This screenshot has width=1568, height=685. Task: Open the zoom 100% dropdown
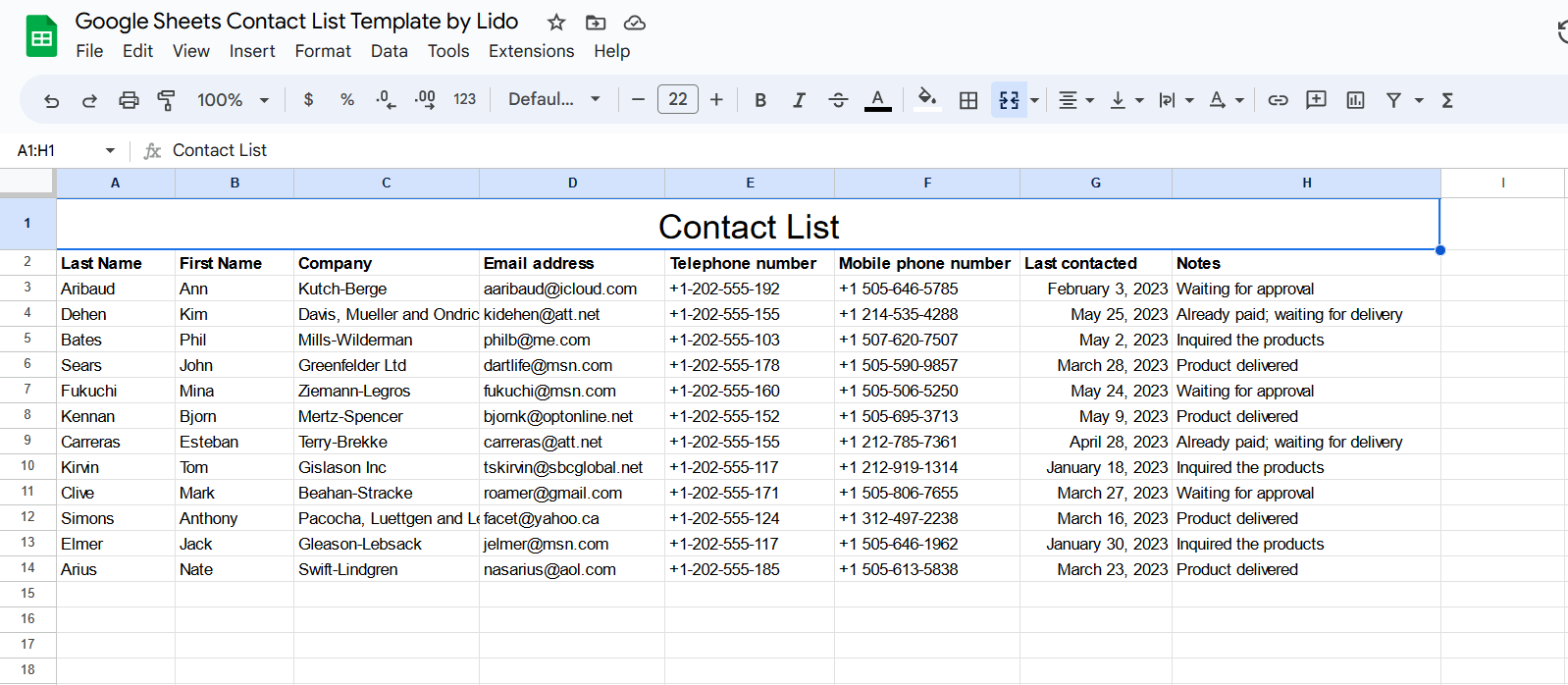[x=233, y=100]
